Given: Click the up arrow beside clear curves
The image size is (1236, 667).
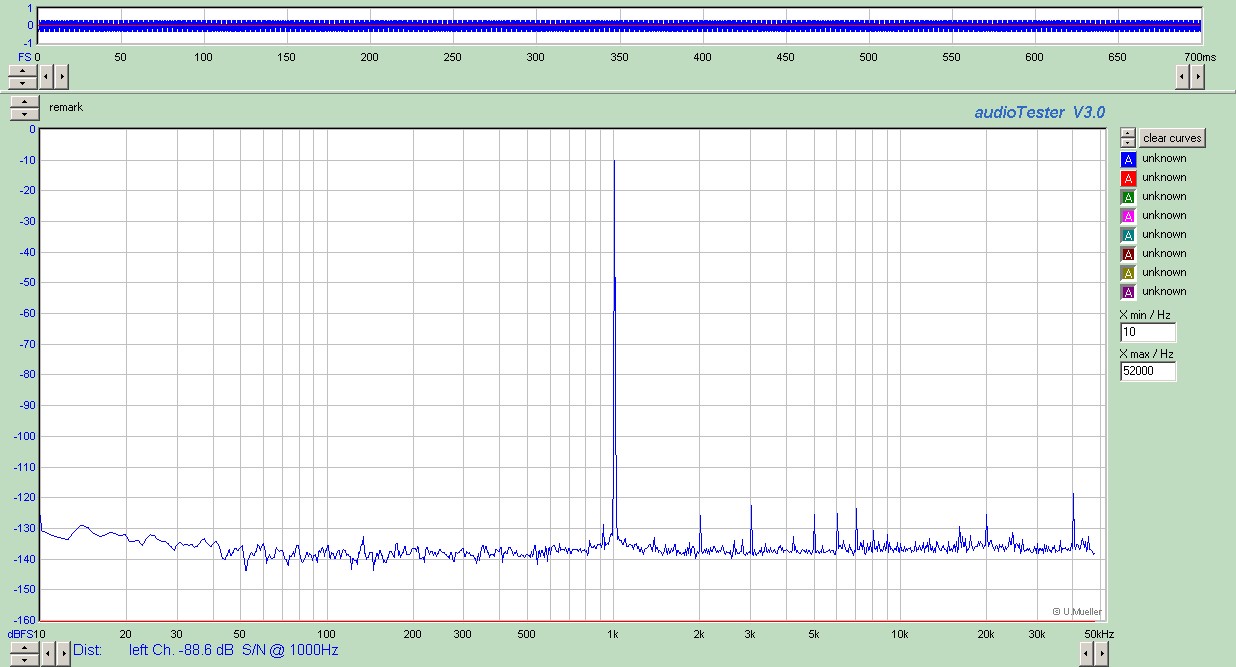Looking at the screenshot, I should pos(1128,133).
